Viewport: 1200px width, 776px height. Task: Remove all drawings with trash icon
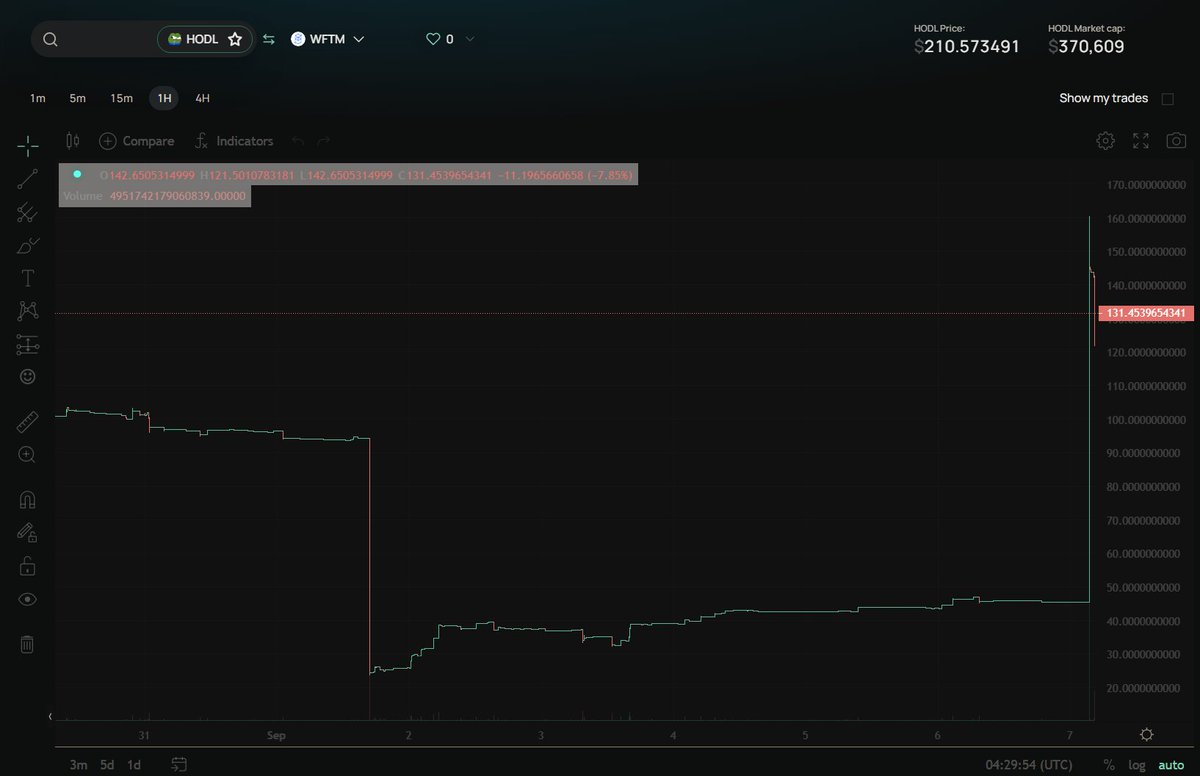[28, 644]
